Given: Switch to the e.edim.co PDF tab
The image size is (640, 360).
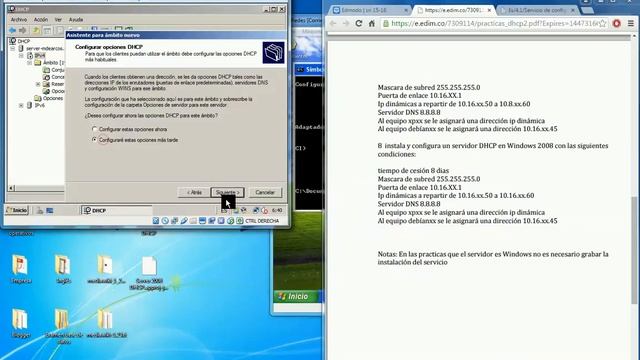Looking at the screenshot, I should point(454,10).
